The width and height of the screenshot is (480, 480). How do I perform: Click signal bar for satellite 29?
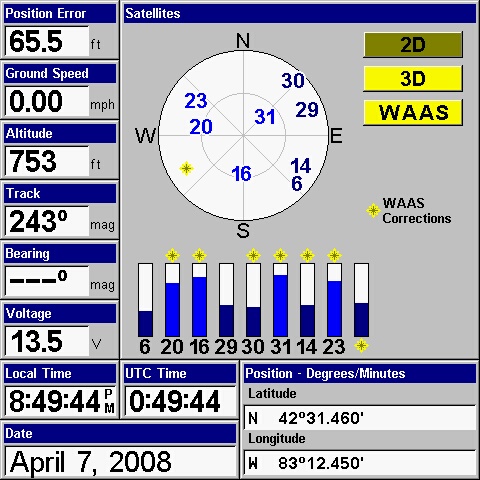coord(226,300)
